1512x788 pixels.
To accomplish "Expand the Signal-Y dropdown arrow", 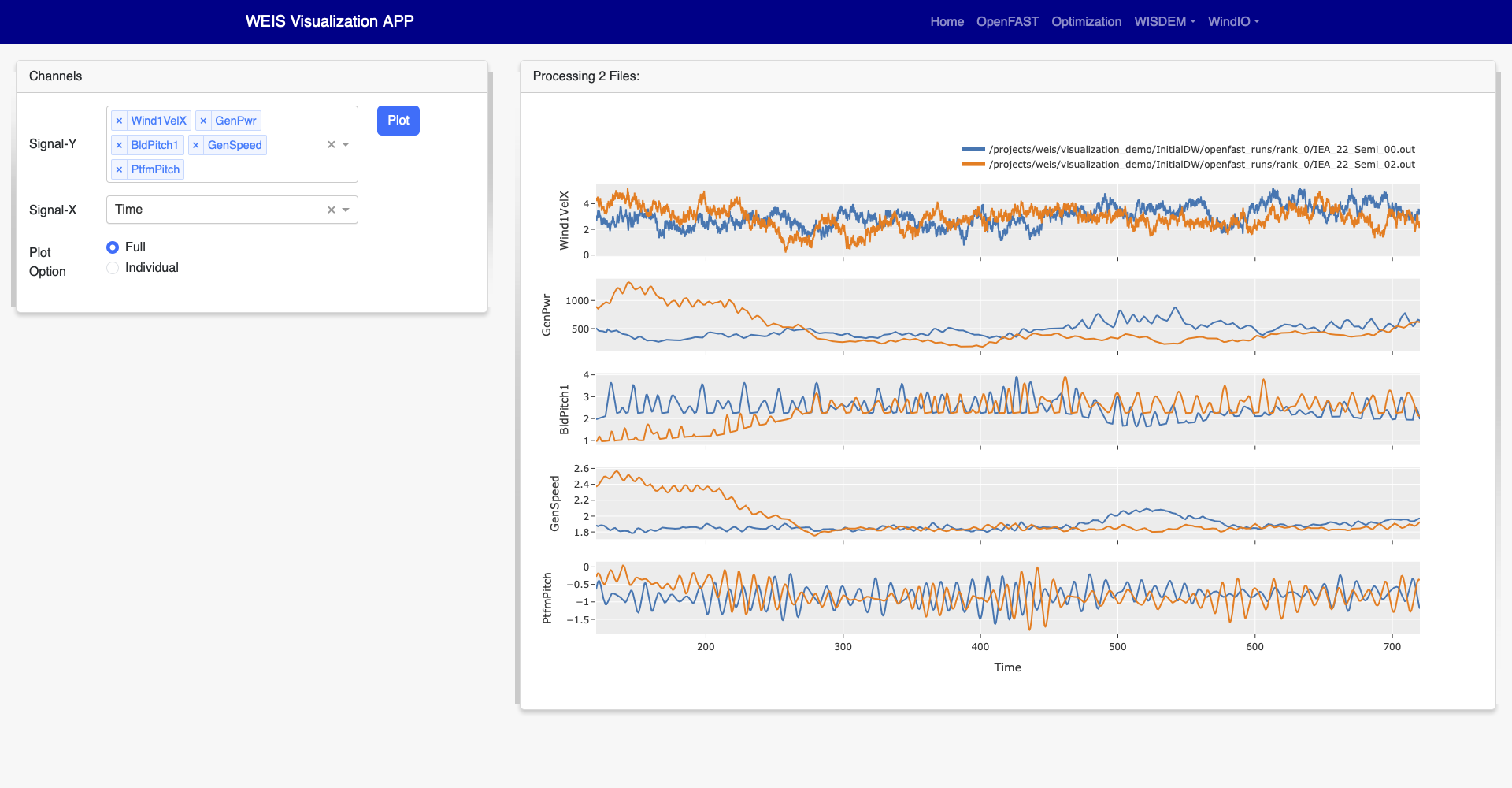I will click(x=346, y=144).
